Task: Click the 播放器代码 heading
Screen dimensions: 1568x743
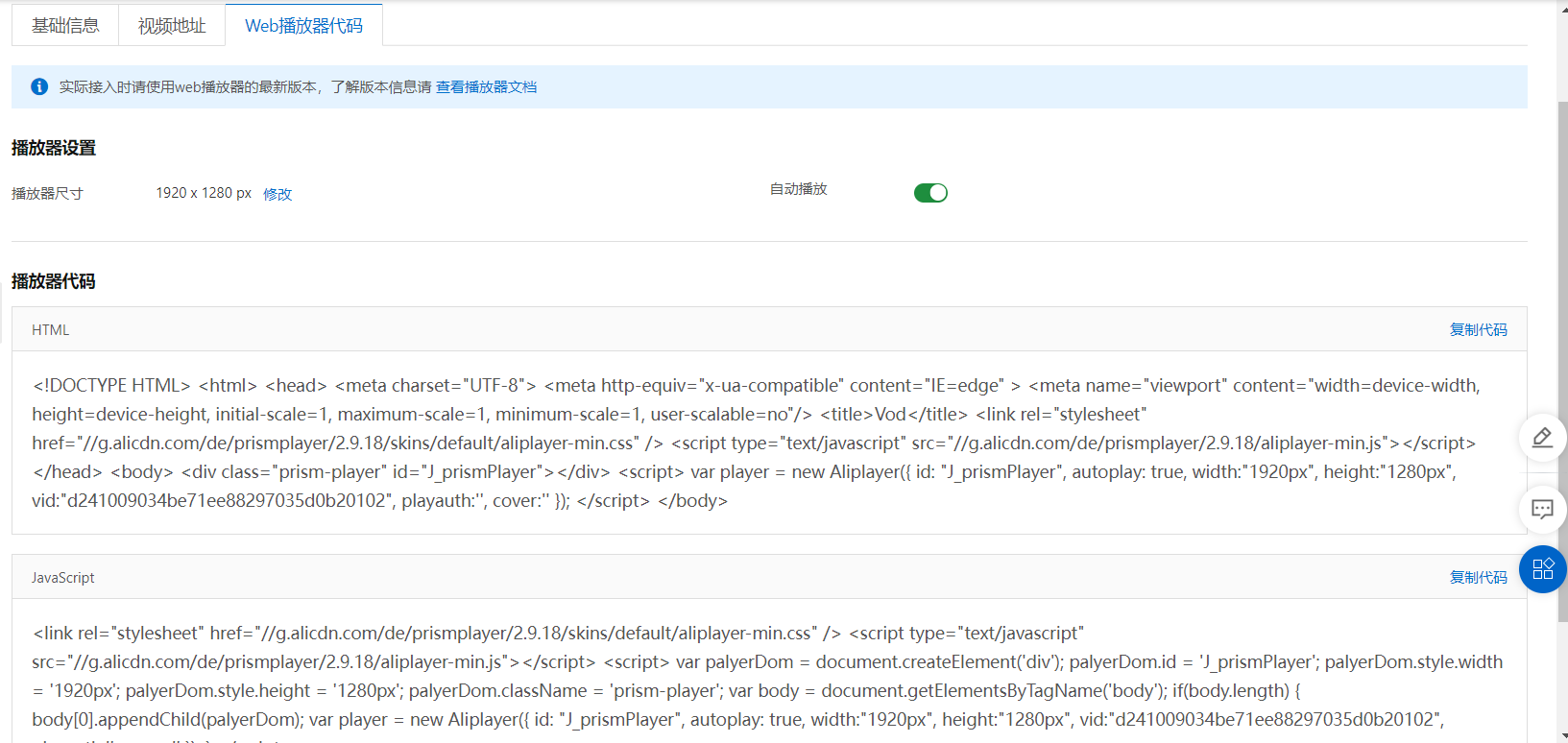Action: coord(54,281)
